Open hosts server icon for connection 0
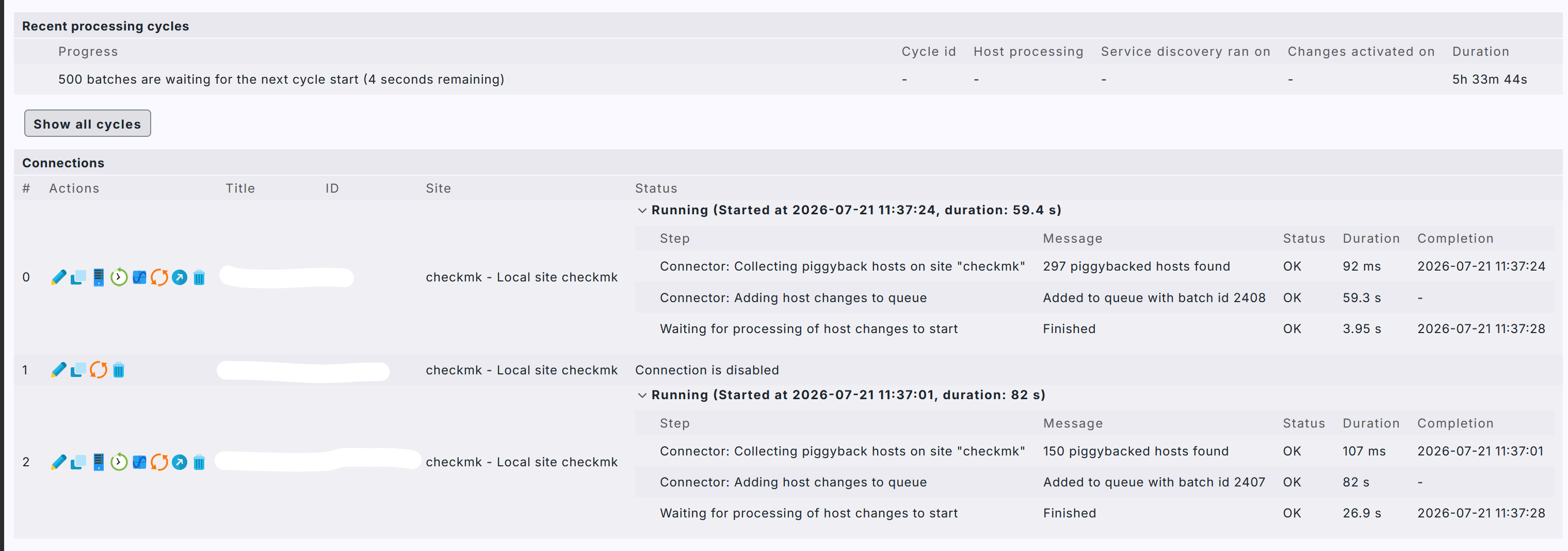 point(99,277)
